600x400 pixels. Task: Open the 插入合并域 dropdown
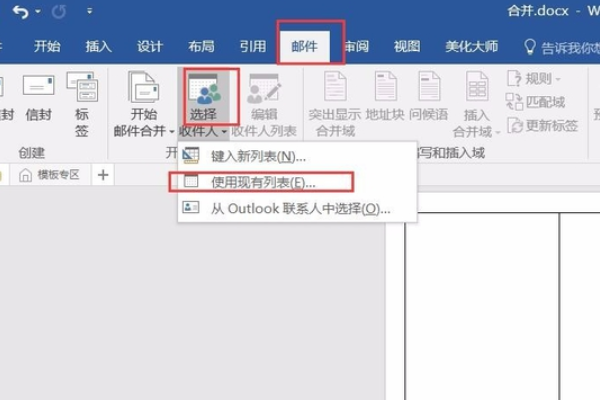click(x=477, y=104)
